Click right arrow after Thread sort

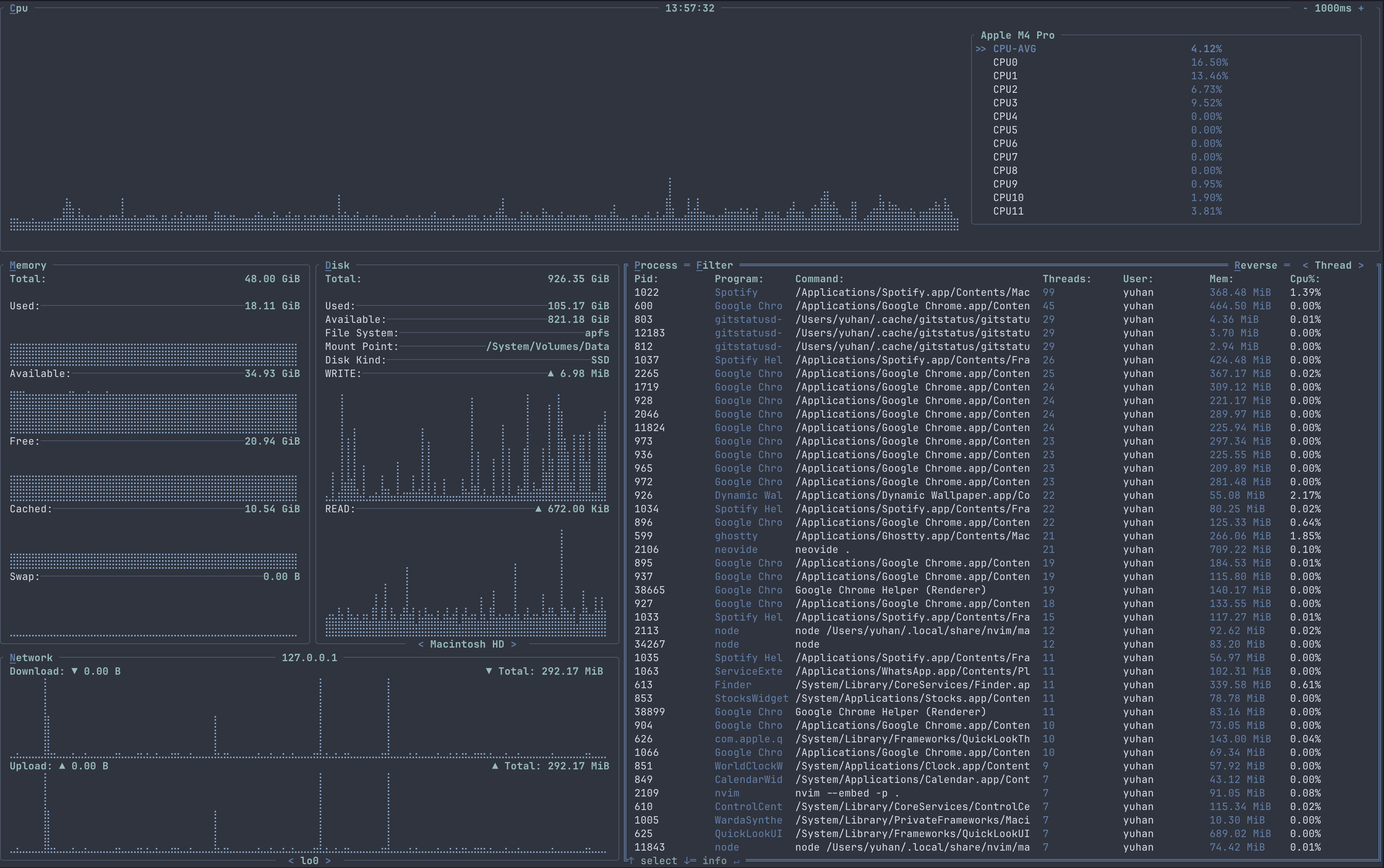click(1361, 265)
